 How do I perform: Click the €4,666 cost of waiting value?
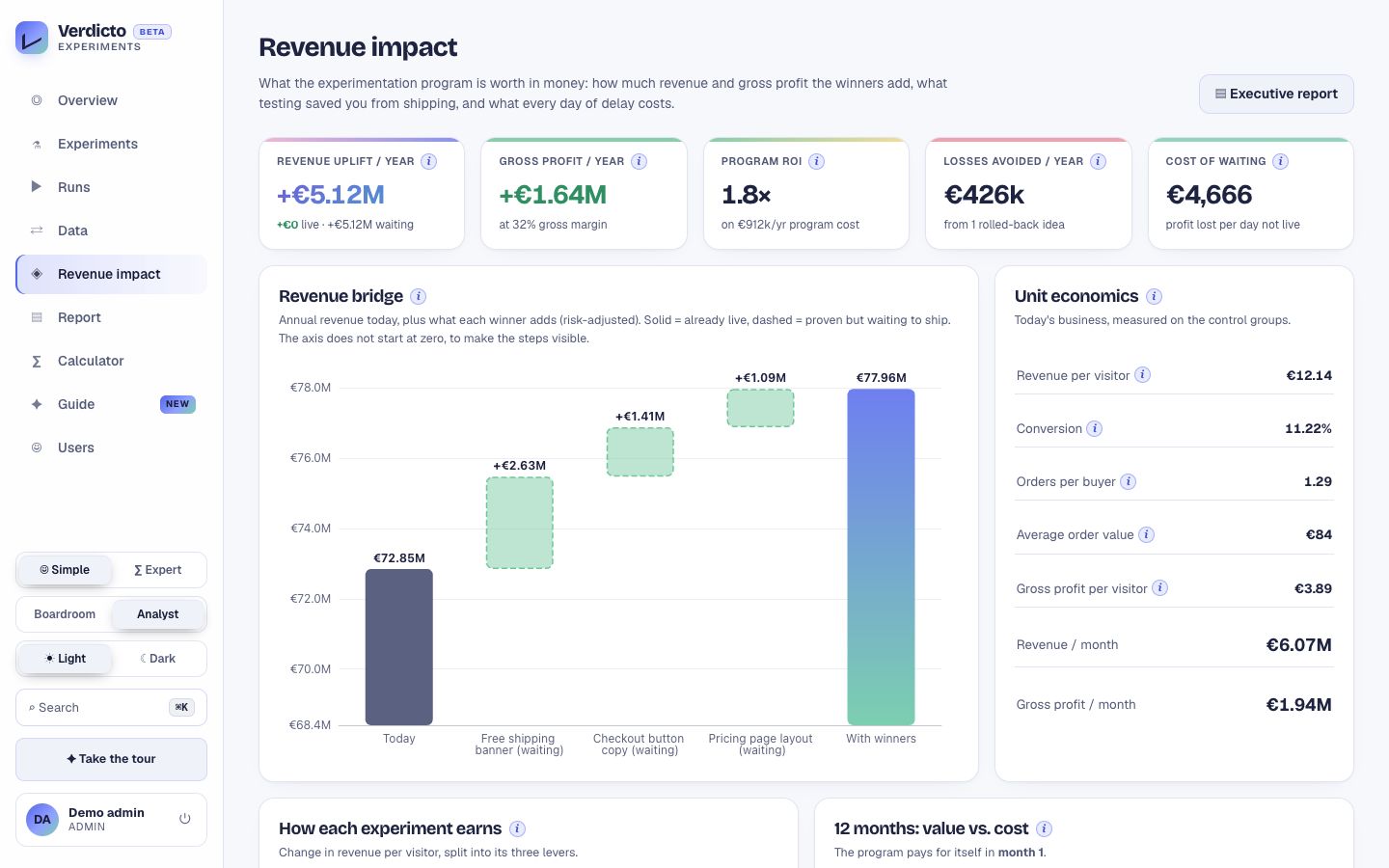(1209, 195)
